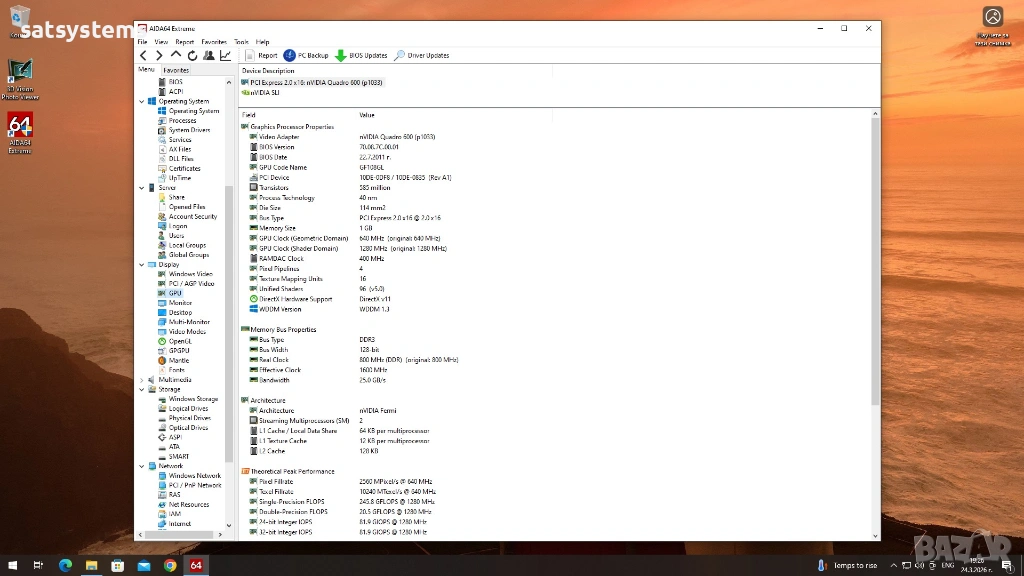Open the Report menu
Screen dimensions: 1024x576
[x=185, y=42]
